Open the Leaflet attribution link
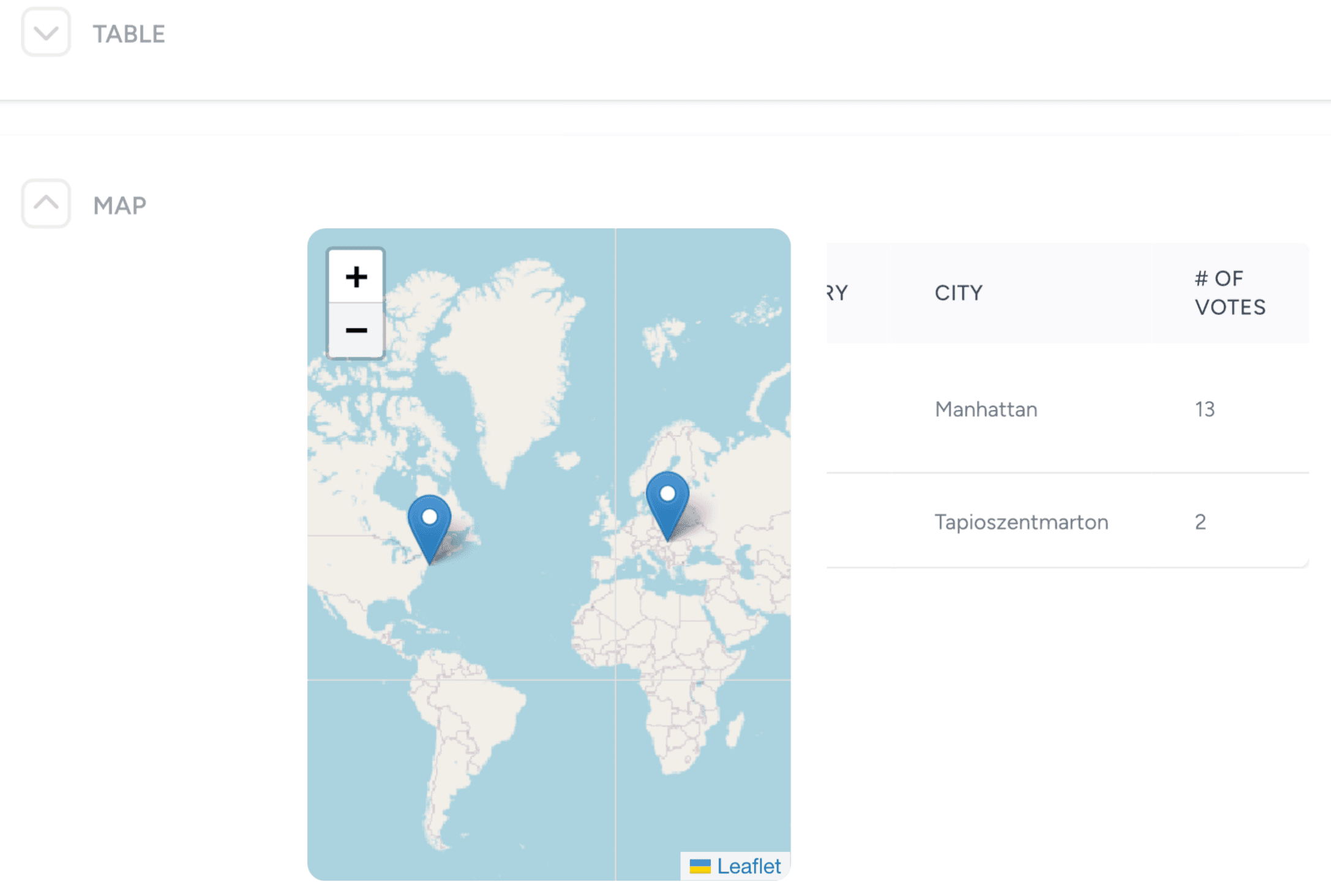This screenshot has width=1331, height=896. (748, 866)
